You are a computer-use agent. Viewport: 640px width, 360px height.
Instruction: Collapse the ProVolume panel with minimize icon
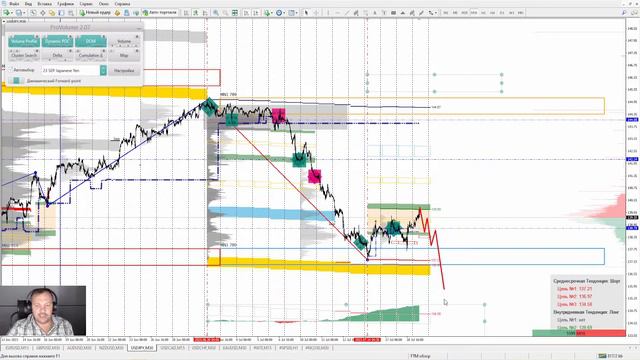tap(139, 28)
